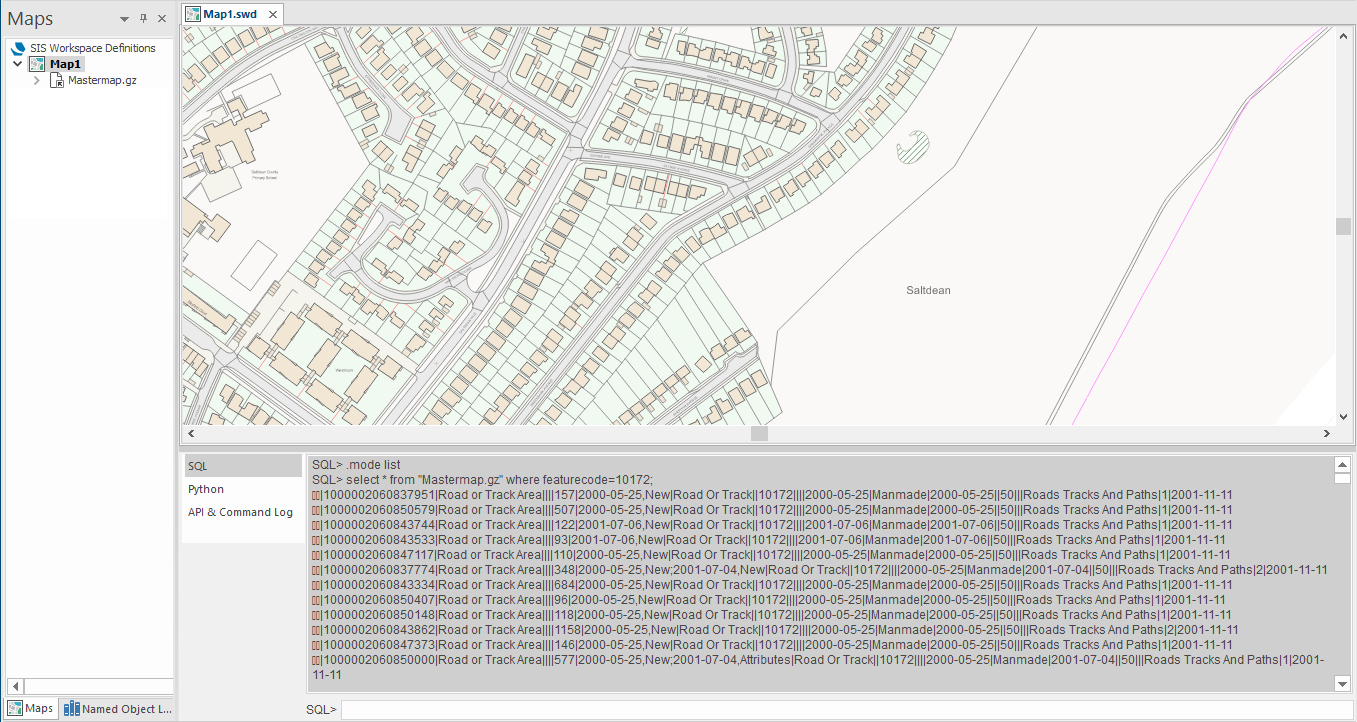This screenshot has width=1357, height=722.
Task: Click the console output scroll thumb
Action: click(x=1342, y=478)
